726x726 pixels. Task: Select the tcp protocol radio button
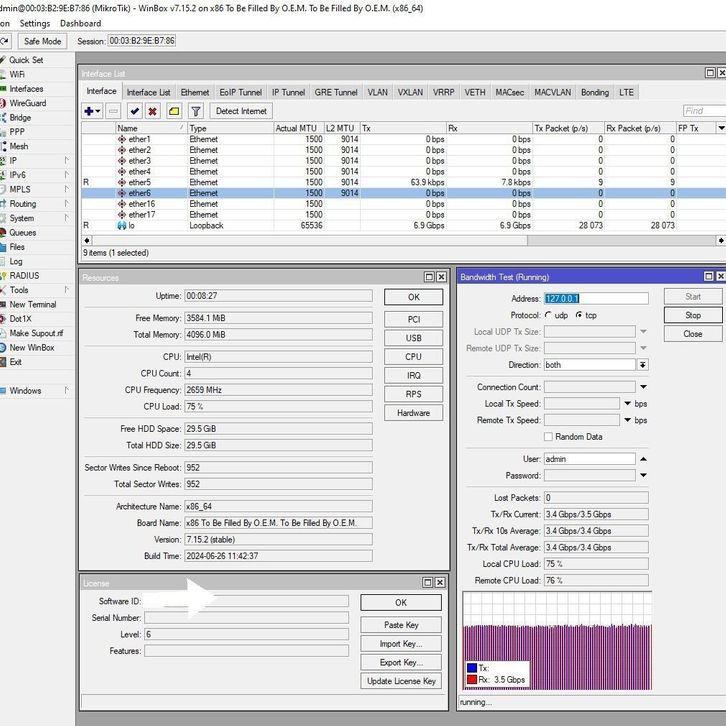pos(579,315)
